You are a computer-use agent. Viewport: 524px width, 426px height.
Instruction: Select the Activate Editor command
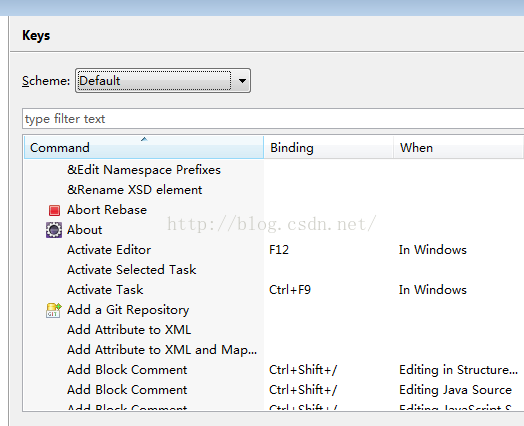point(109,250)
